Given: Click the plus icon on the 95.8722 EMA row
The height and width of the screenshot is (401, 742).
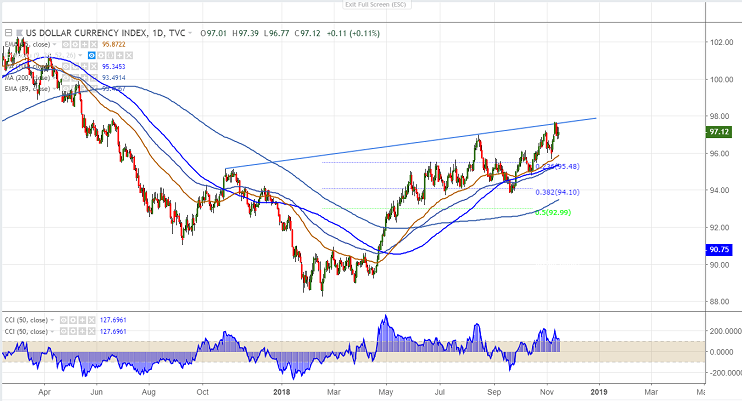Looking at the screenshot, I should pos(85,45).
